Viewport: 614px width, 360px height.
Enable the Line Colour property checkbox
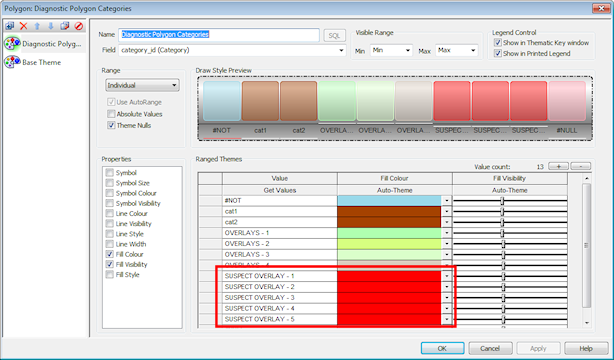pyautogui.click(x=110, y=213)
